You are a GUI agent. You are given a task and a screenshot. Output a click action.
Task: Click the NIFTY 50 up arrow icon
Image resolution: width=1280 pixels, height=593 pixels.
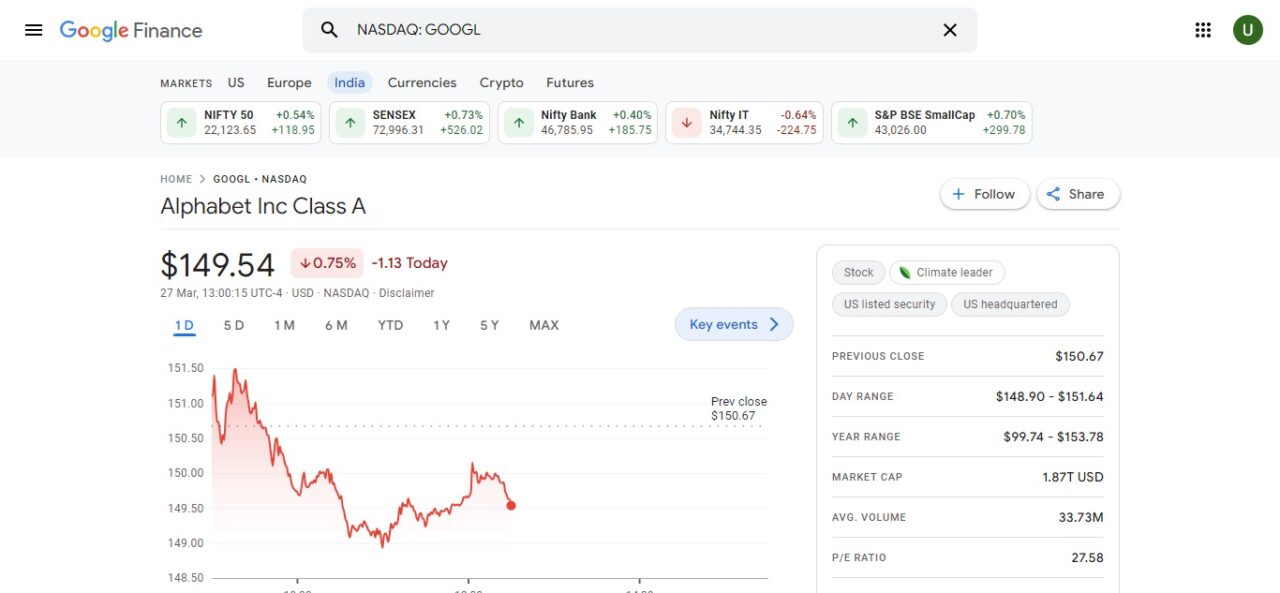[x=181, y=123]
